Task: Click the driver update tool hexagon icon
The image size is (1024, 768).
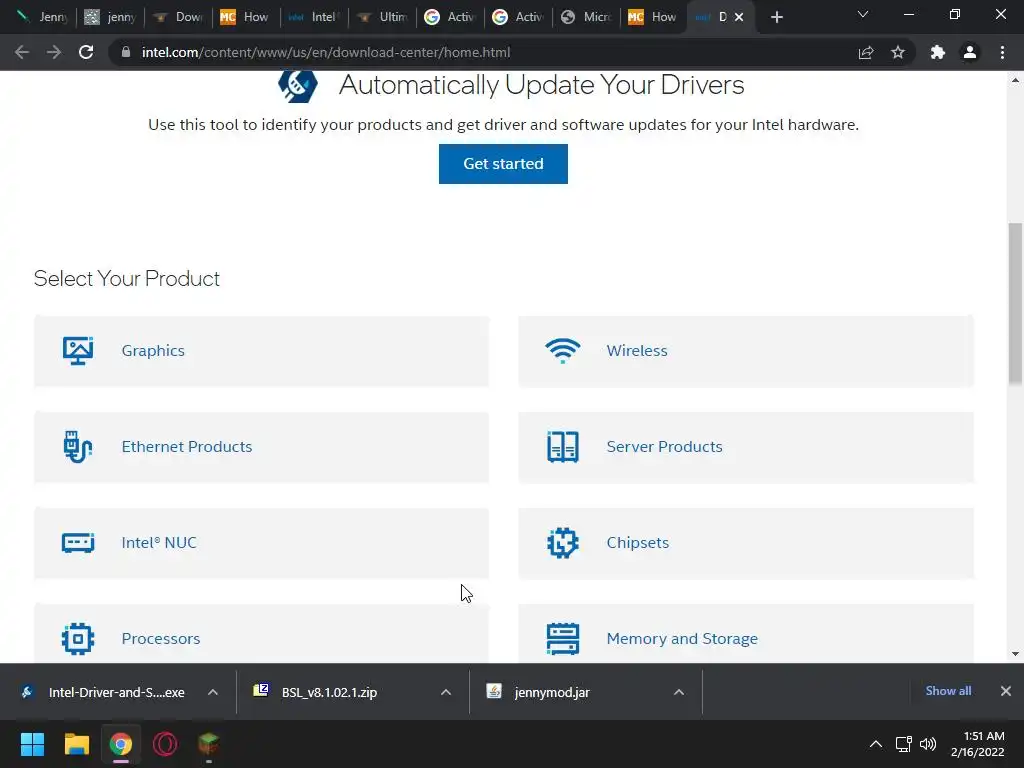Action: click(x=298, y=85)
